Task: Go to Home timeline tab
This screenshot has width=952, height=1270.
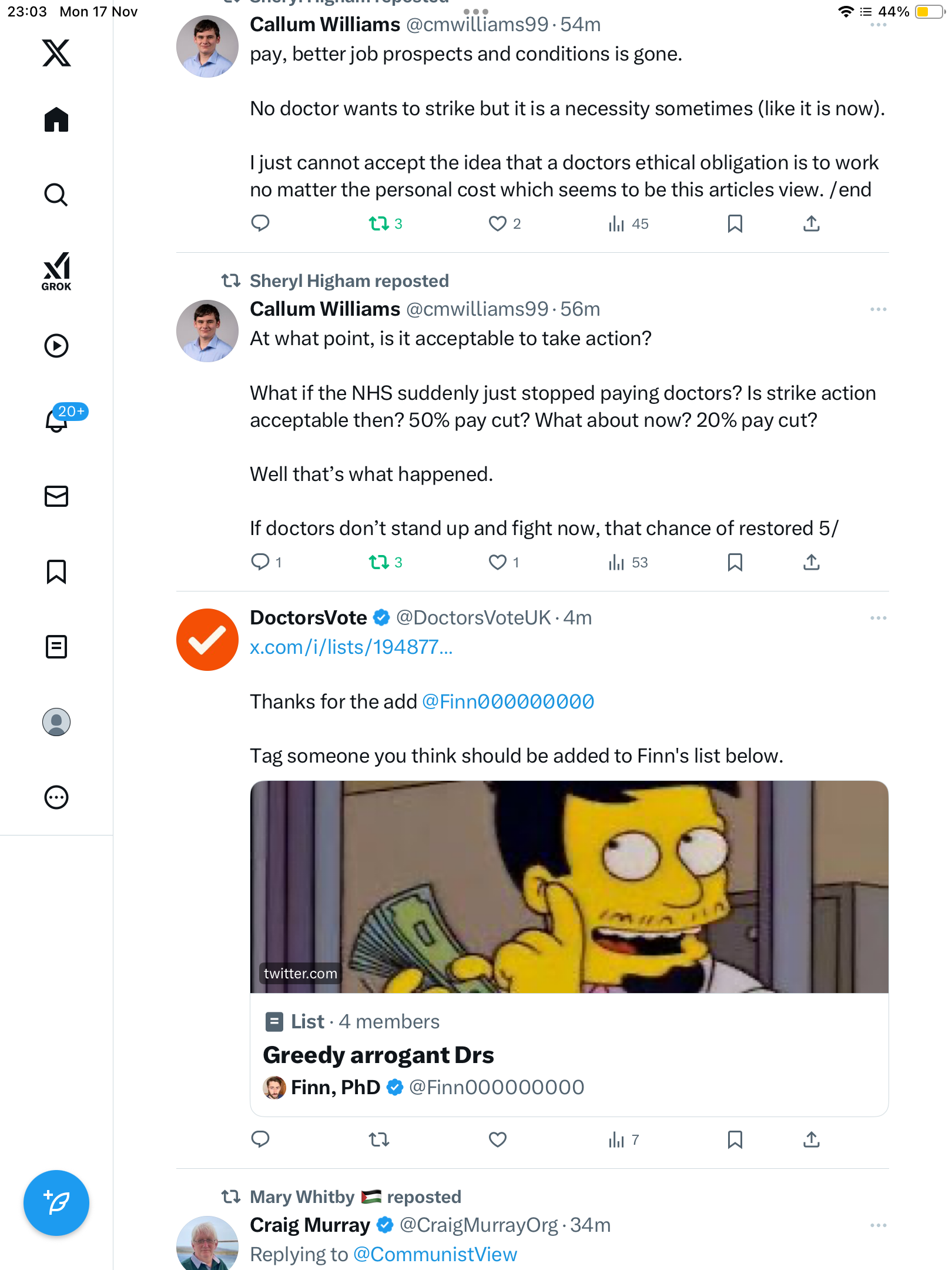Action: pyautogui.click(x=56, y=120)
